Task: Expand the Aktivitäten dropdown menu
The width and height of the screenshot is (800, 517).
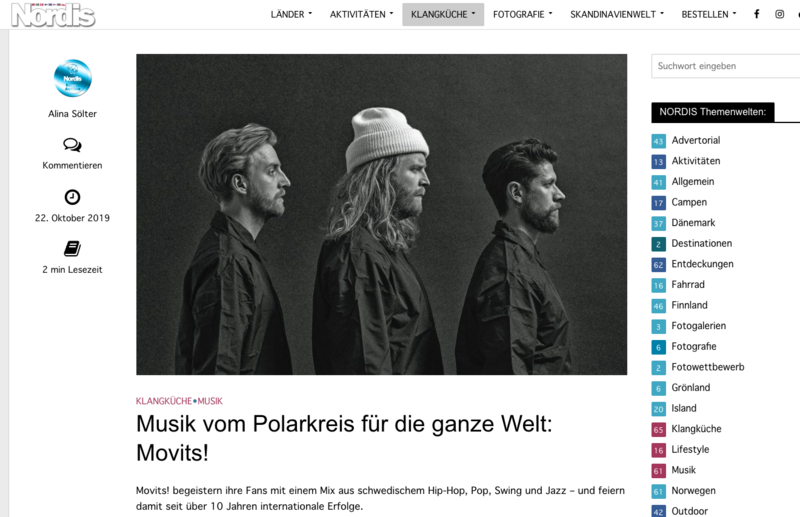Action: [361, 14]
